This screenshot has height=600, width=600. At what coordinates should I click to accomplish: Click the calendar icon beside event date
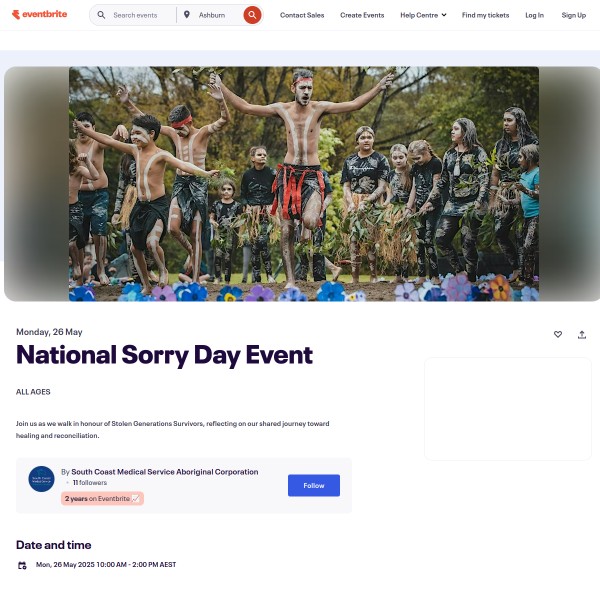pos(22,565)
